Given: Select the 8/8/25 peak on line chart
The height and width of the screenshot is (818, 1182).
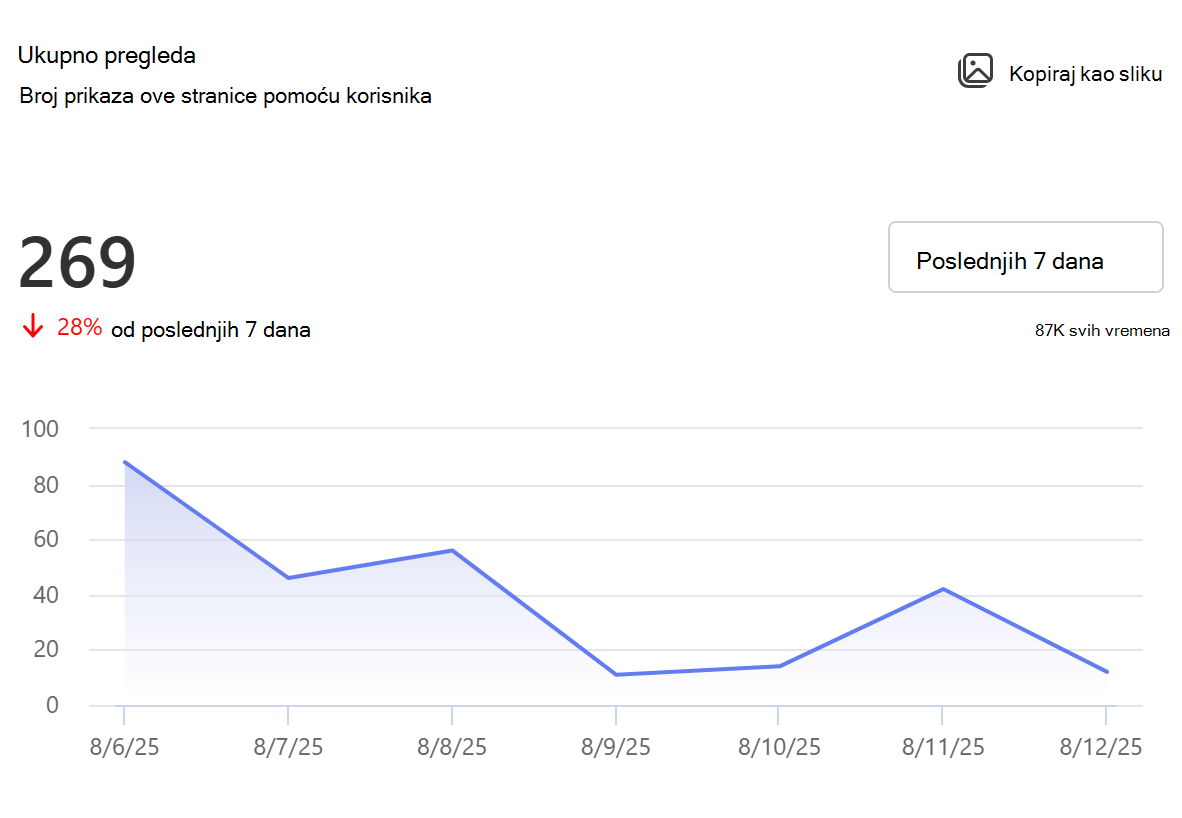Looking at the screenshot, I should coord(452,550).
